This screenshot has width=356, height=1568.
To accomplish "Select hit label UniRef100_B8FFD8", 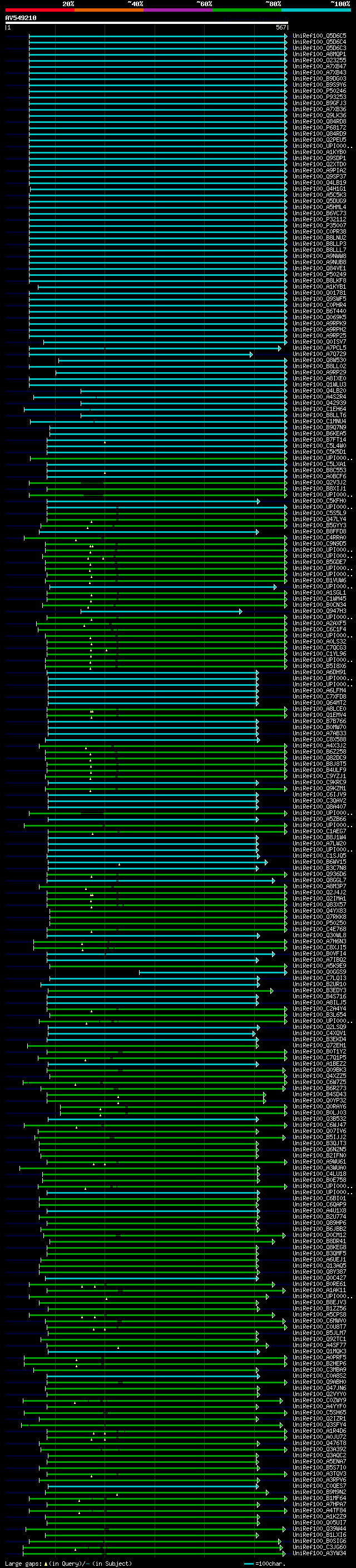I will point(319,532).
